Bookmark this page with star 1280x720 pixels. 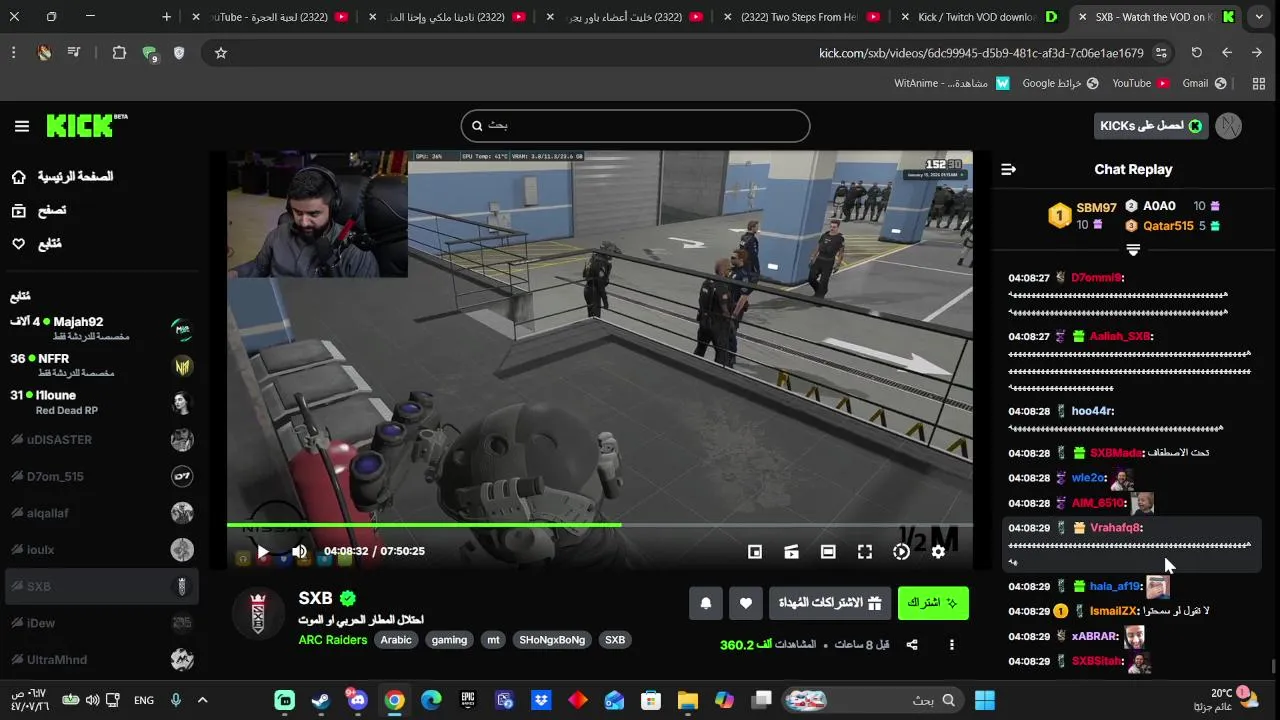click(x=221, y=53)
